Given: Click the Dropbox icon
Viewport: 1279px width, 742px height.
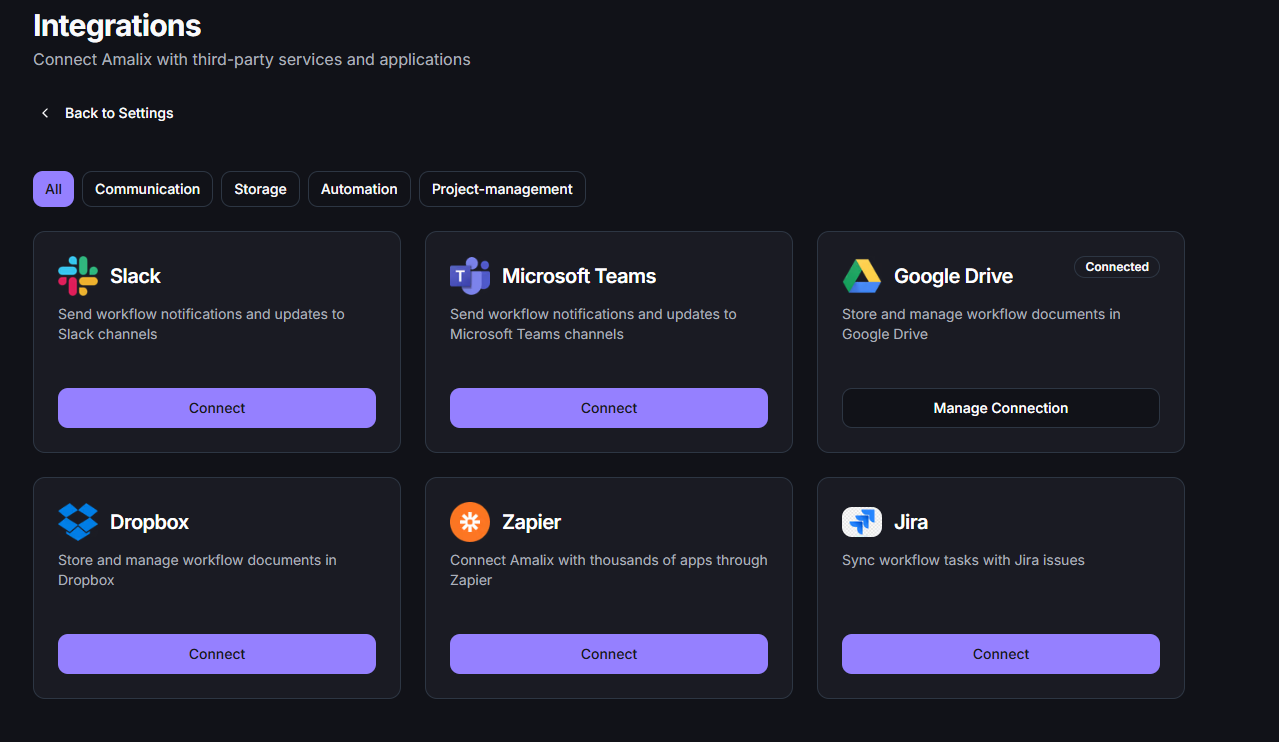Looking at the screenshot, I should [77, 521].
